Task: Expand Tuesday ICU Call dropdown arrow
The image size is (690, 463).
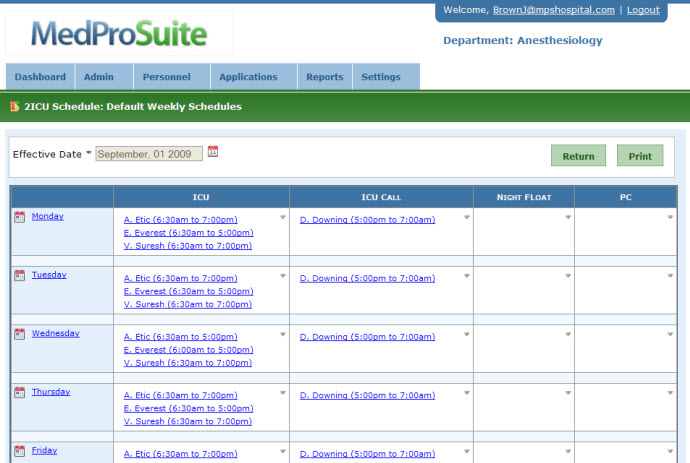Action: coord(466,276)
